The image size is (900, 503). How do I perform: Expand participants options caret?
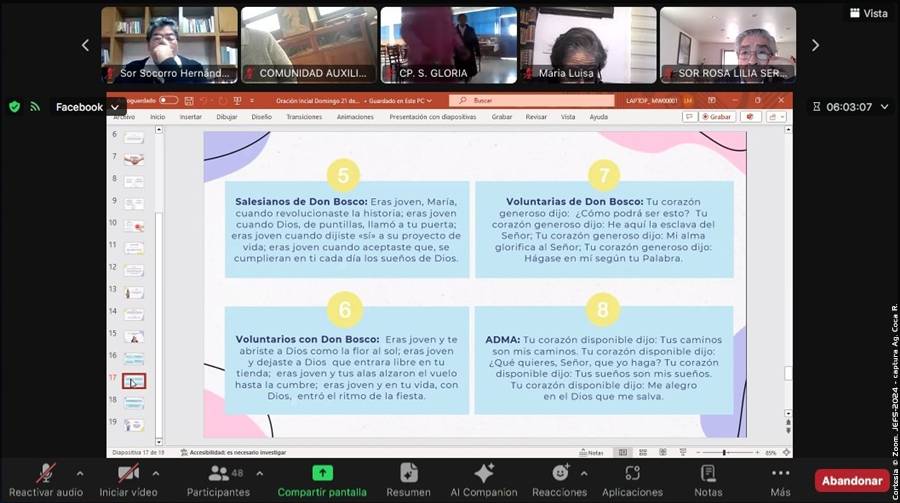coord(259,474)
